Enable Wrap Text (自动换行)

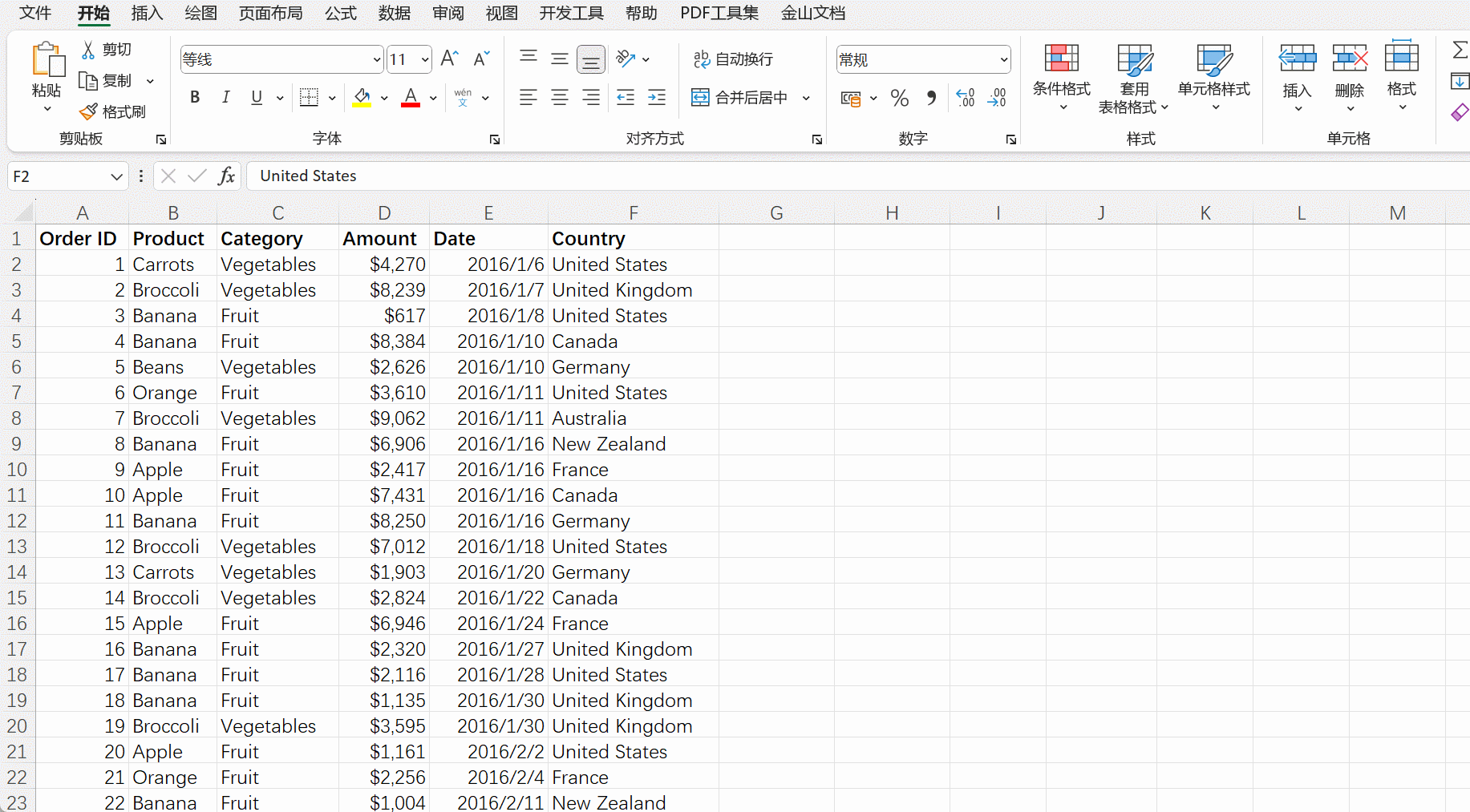(733, 59)
